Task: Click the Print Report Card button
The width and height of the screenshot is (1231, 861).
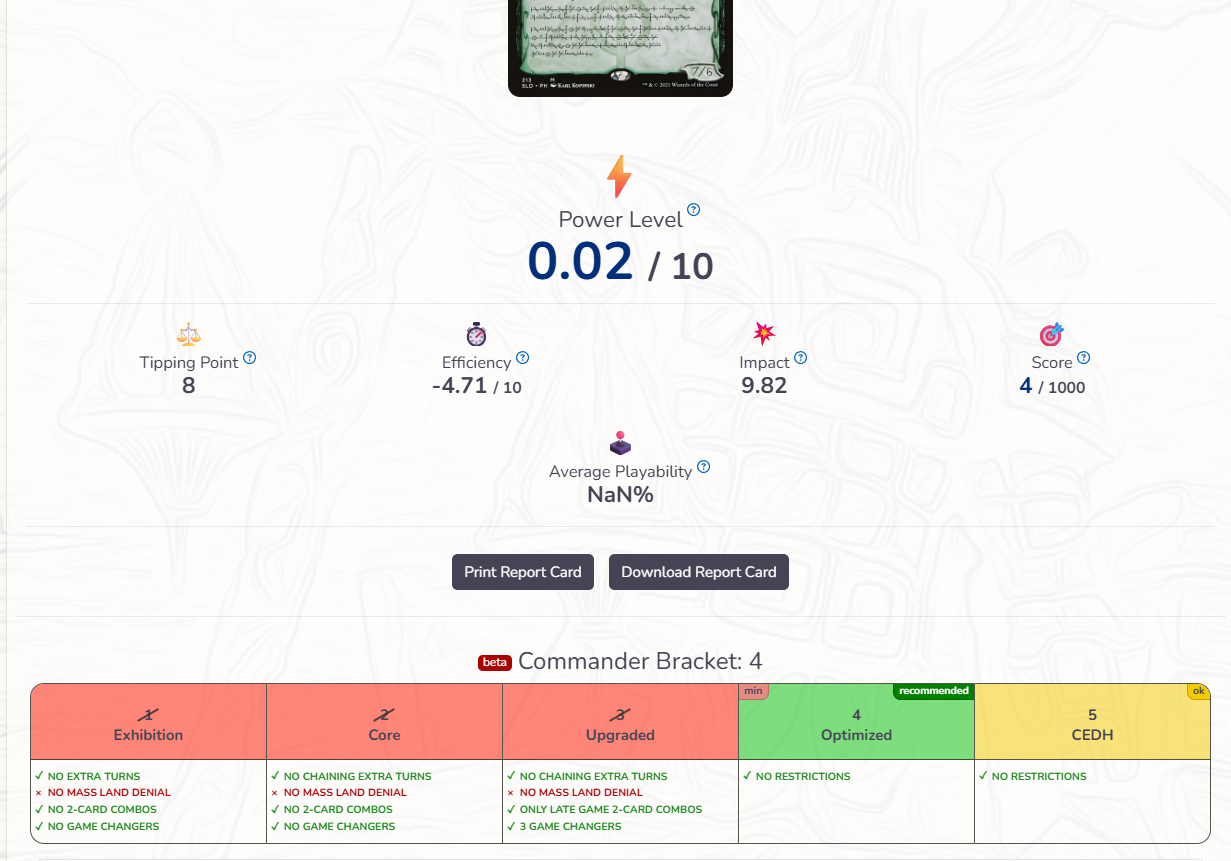Action: click(x=523, y=572)
